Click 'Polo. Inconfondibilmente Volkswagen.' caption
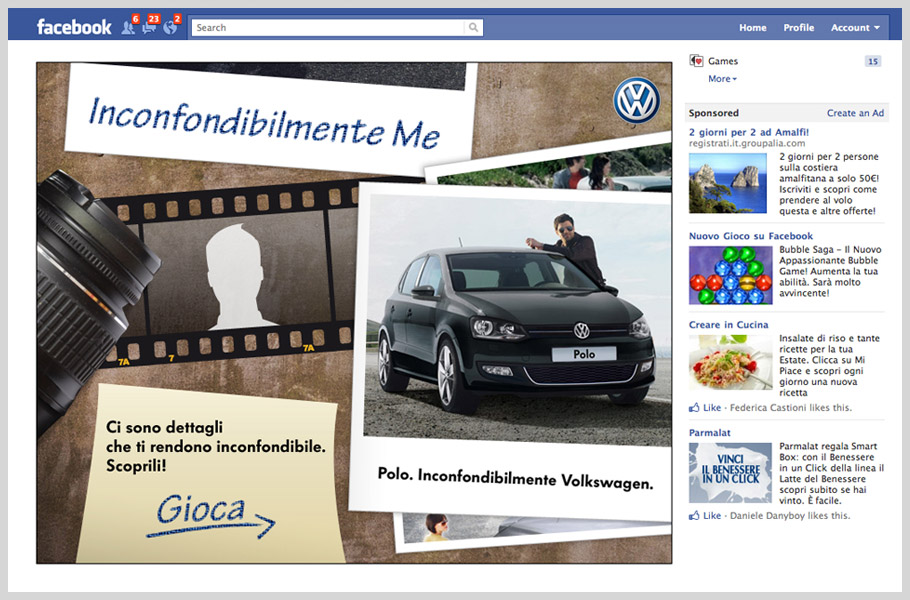 point(515,479)
